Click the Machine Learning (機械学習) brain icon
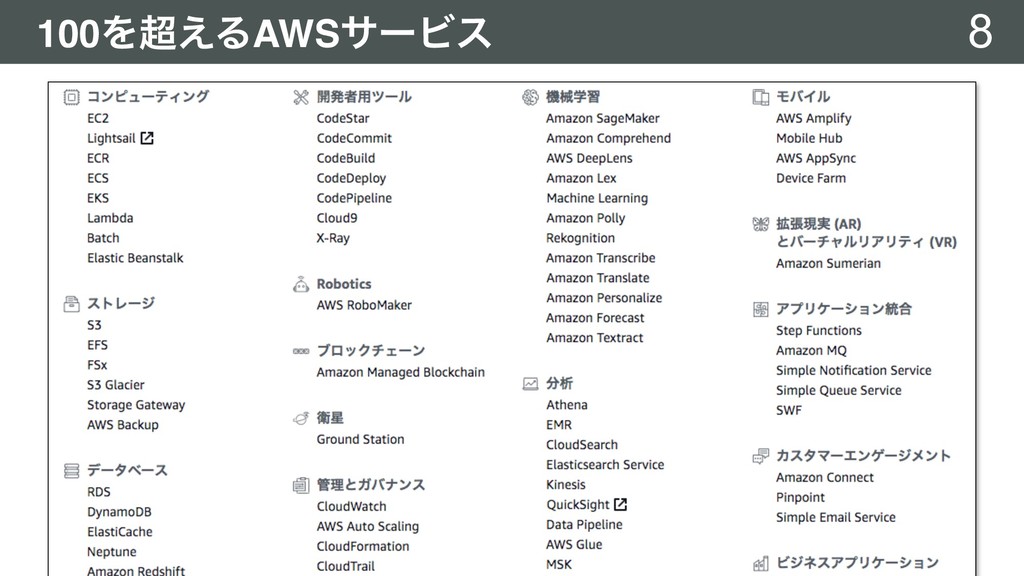The height and width of the screenshot is (576, 1024). point(530,97)
